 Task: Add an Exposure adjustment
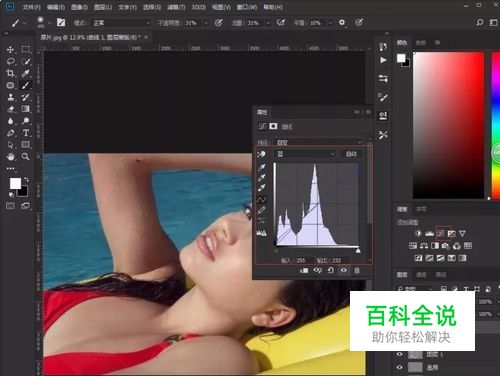(451, 233)
